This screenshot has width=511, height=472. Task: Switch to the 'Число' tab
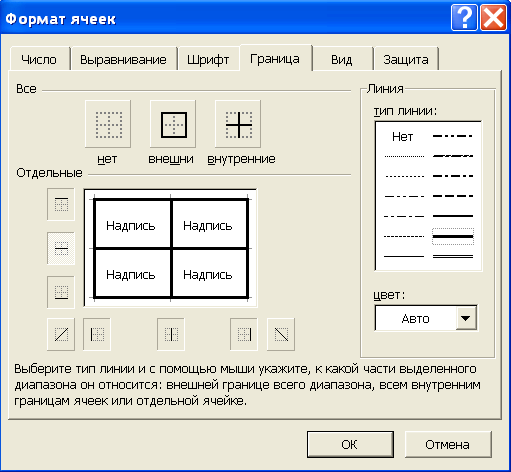(x=39, y=59)
